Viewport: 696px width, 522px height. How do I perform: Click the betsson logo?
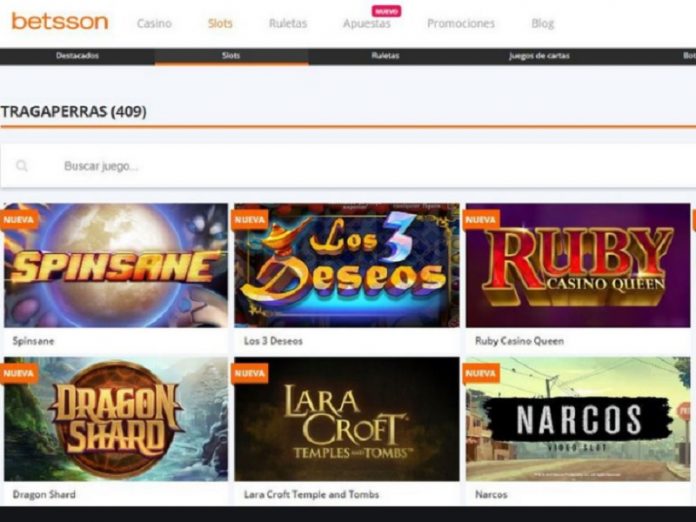click(60, 21)
